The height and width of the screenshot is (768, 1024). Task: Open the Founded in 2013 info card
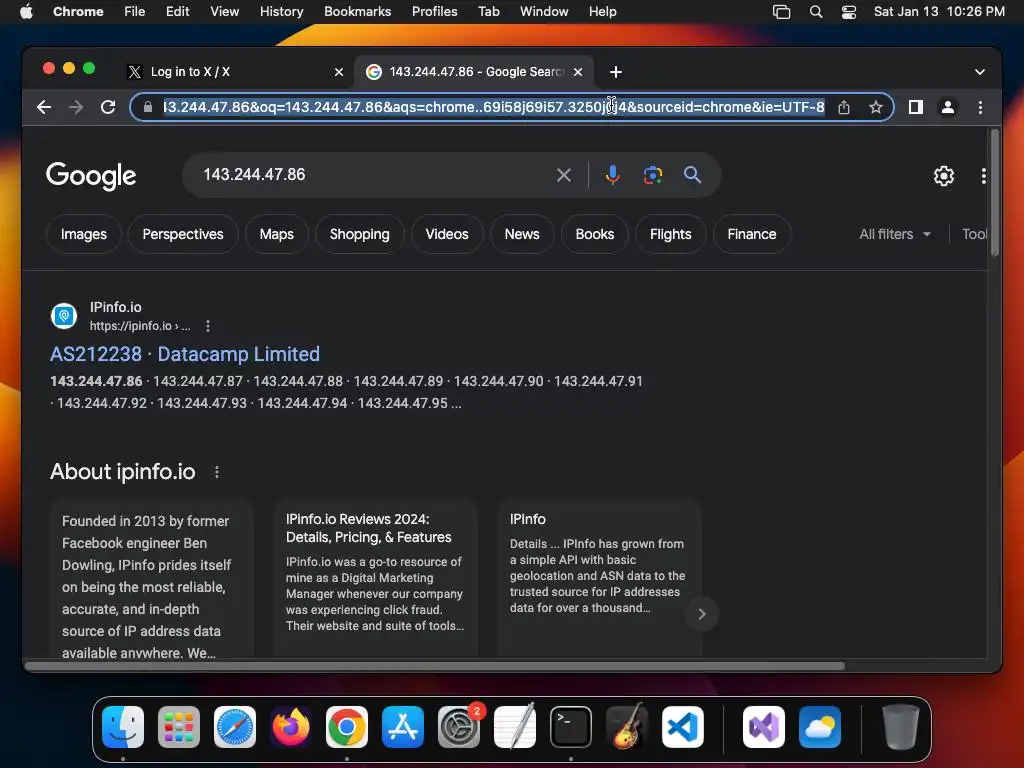tap(152, 579)
